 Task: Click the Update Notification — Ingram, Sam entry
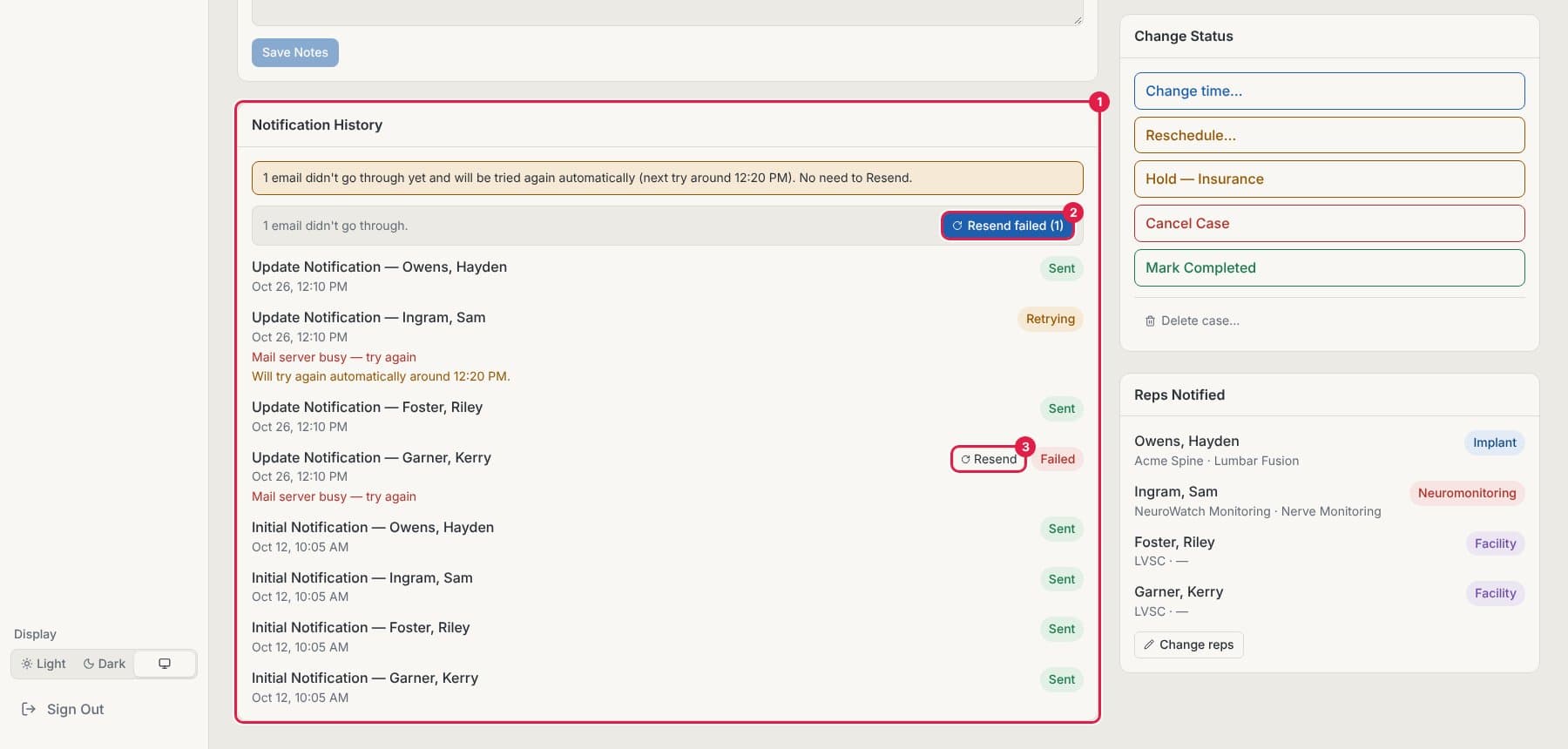(x=667, y=347)
